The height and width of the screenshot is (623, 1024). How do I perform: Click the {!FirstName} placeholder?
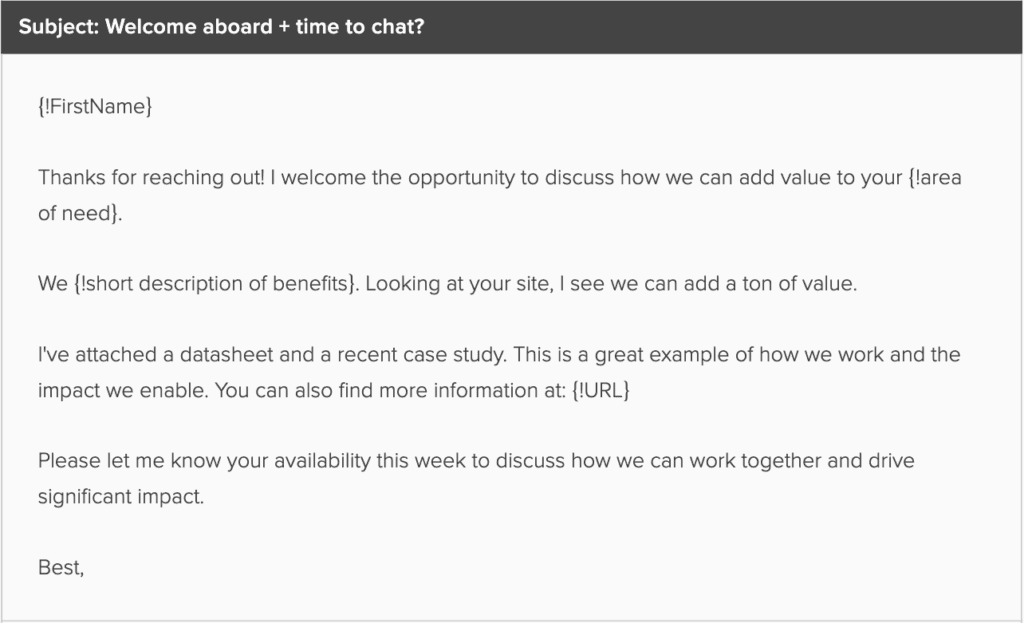tap(95, 107)
